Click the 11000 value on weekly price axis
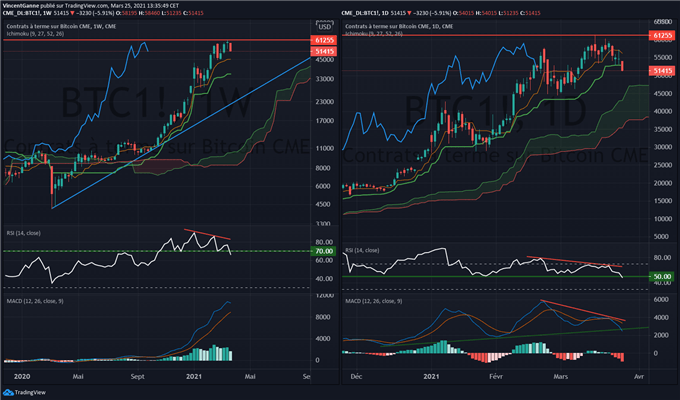 pos(325,148)
